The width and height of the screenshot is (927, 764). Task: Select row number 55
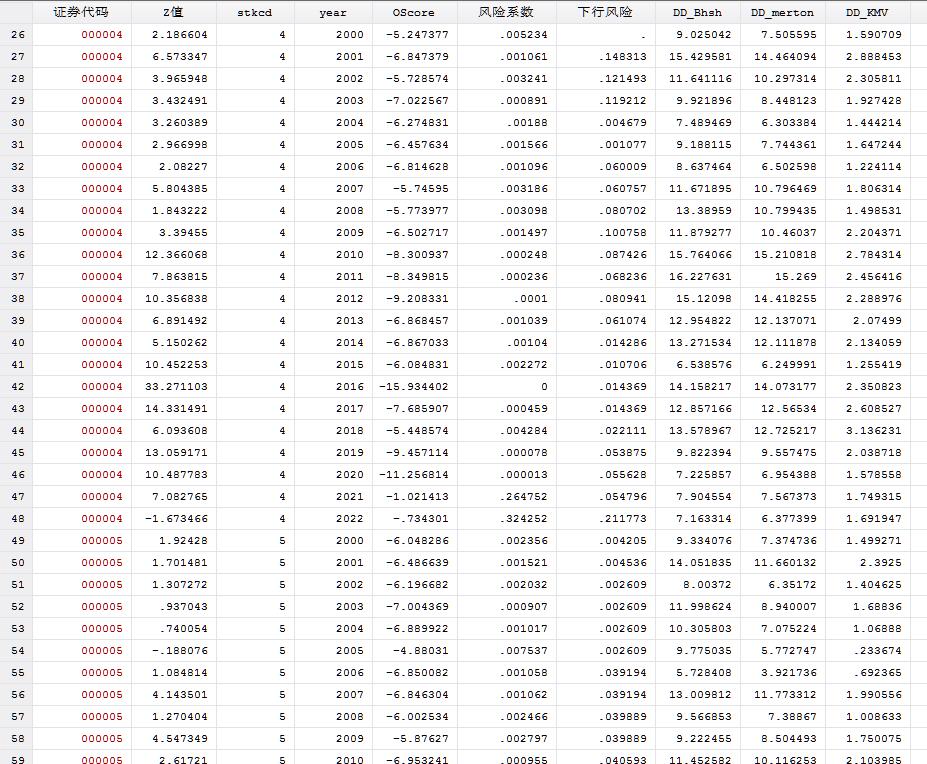point(18,673)
